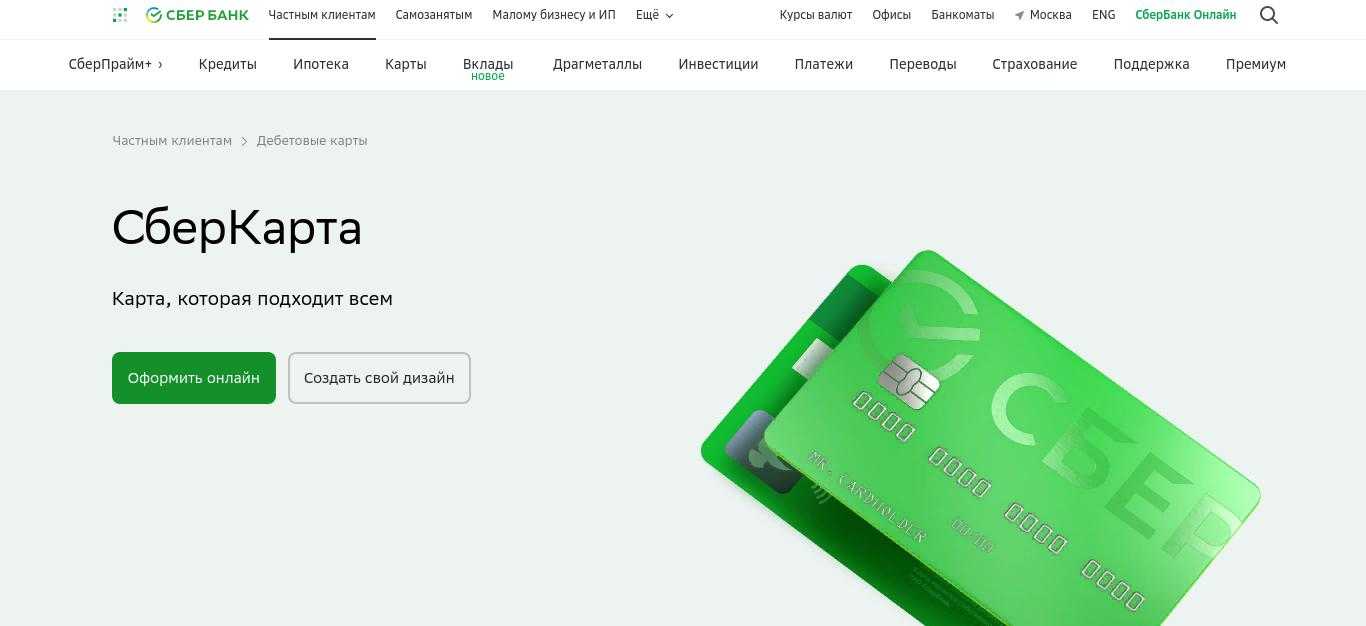The height and width of the screenshot is (626, 1366).
Task: Go to Малому бизнесу и ИП
Action: click(x=554, y=15)
